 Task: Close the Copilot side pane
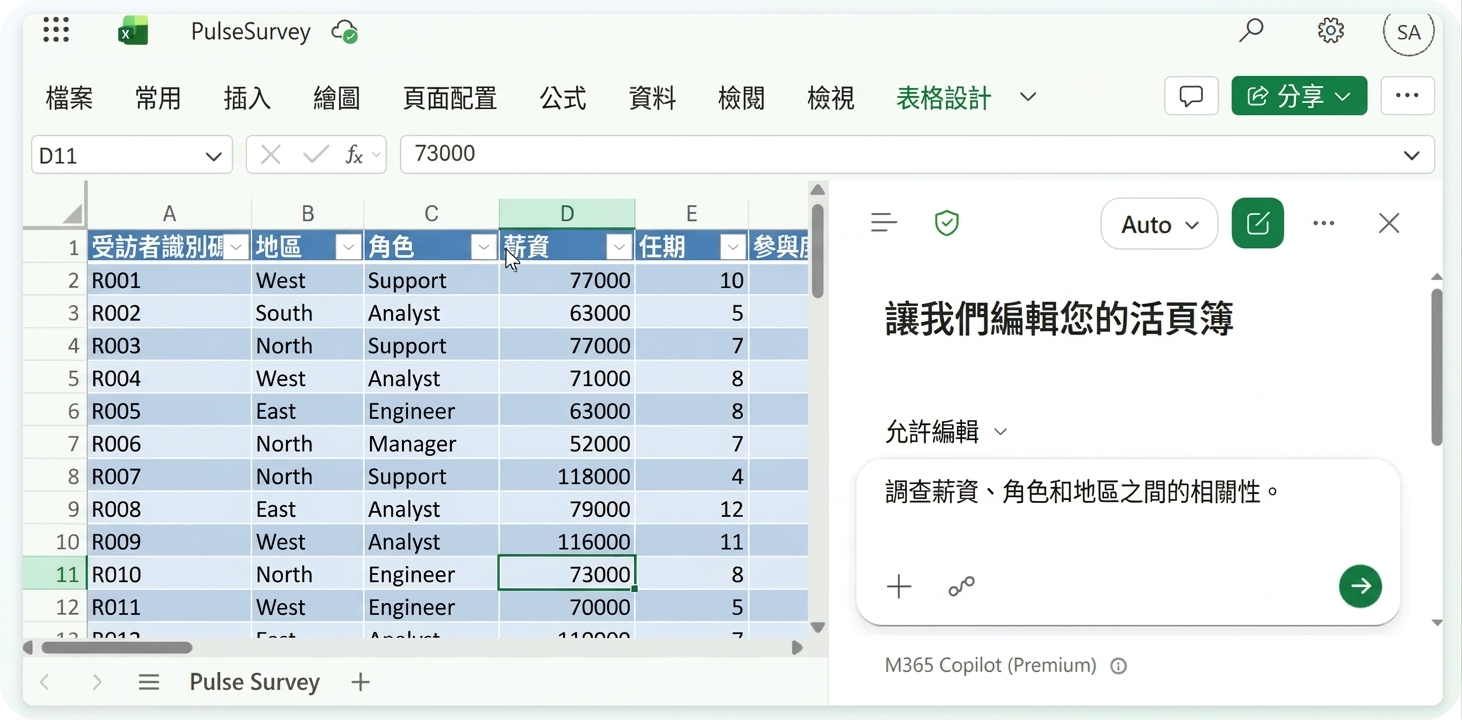[x=1389, y=223]
